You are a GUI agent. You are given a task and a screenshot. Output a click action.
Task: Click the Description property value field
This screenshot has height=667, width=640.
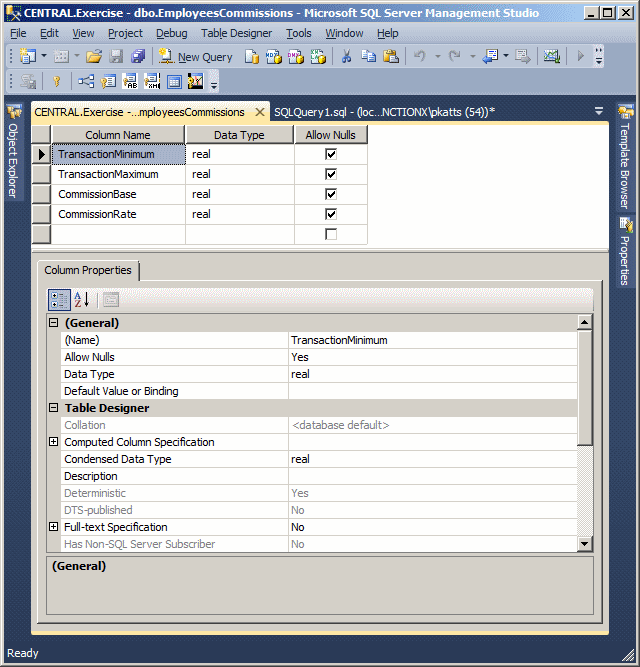432,476
